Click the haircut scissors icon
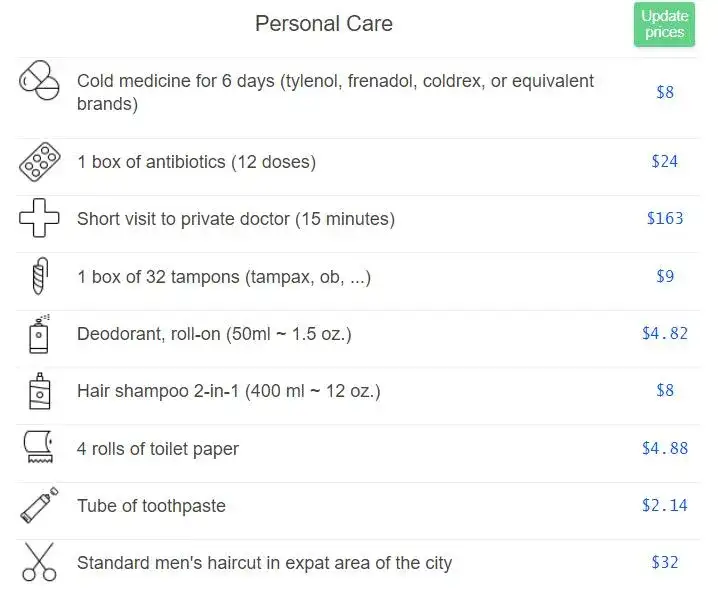Image resolution: width=718 pixels, height=600 pixels. pos(39,562)
